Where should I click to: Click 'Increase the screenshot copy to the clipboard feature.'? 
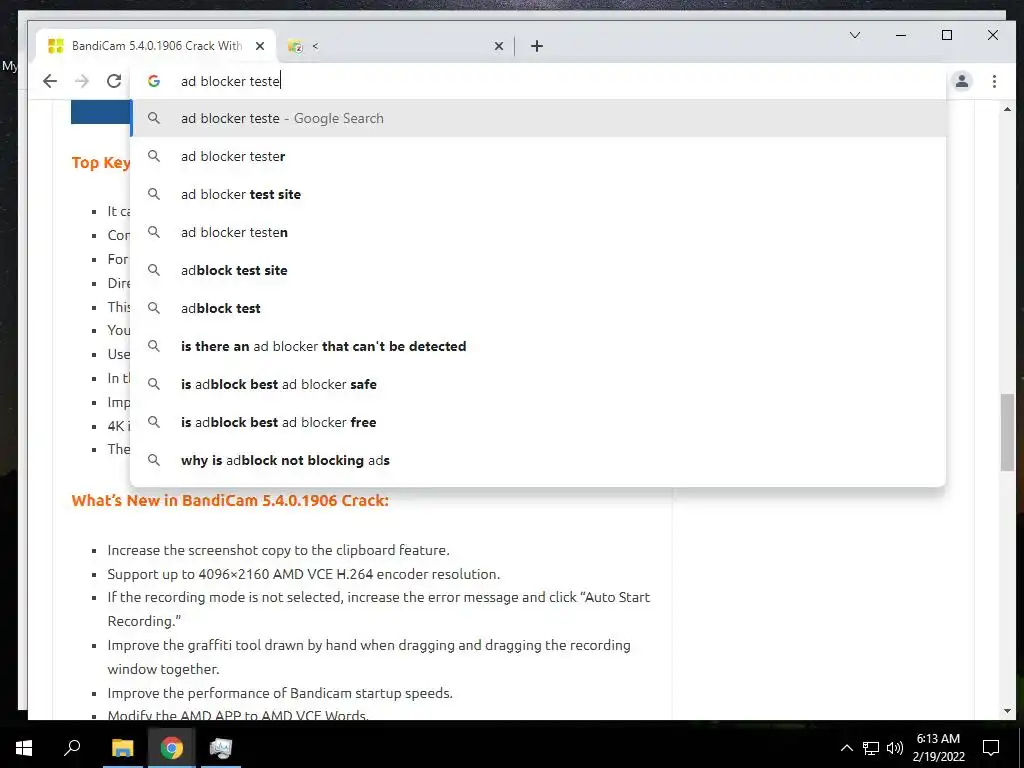point(278,550)
